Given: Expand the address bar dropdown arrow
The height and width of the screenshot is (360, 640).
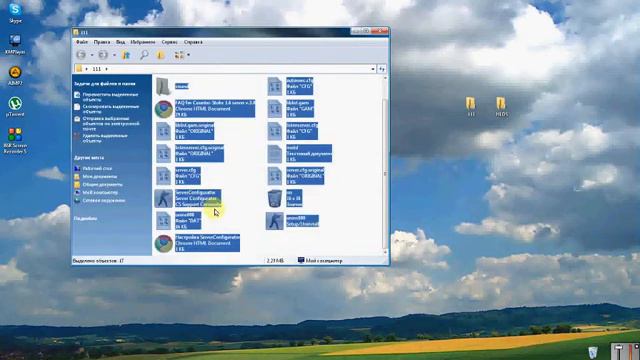Looking at the screenshot, I should 373,69.
